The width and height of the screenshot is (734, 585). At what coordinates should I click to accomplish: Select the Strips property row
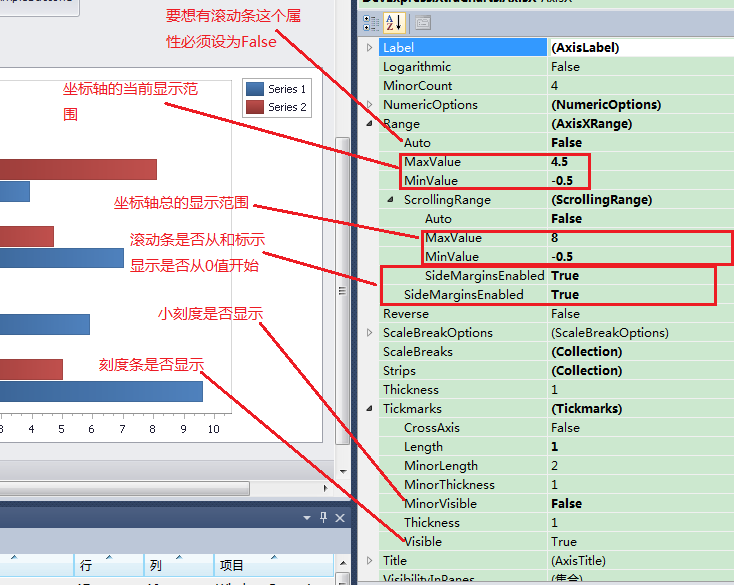[x=557, y=371]
